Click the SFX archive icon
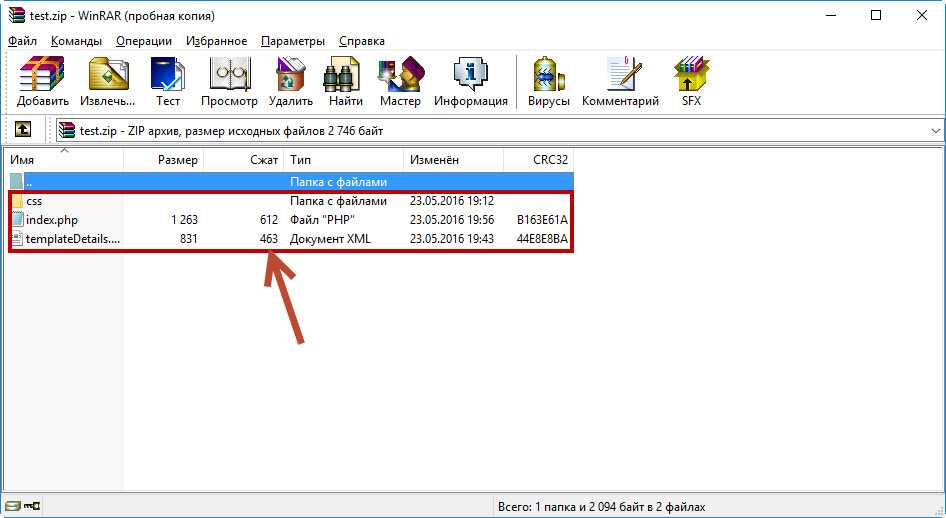The image size is (946, 518). (x=691, y=81)
